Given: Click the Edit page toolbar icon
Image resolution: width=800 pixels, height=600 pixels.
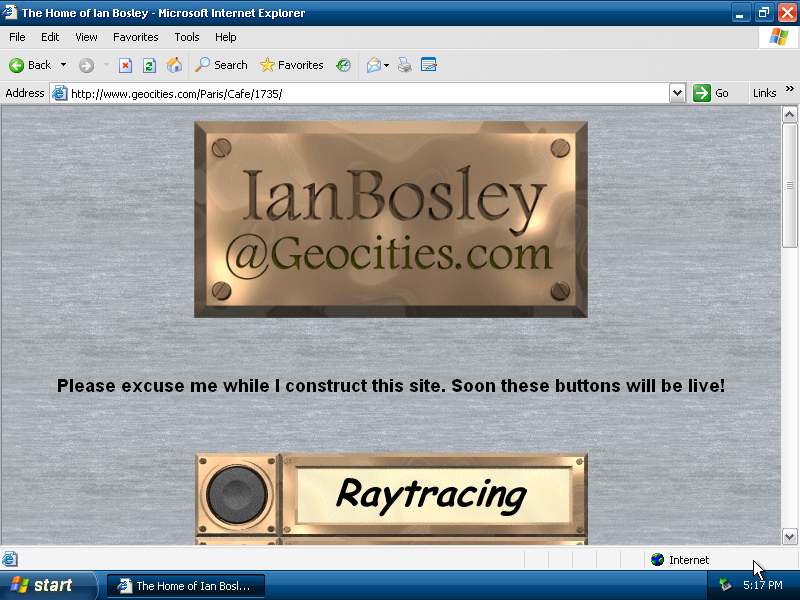Looking at the screenshot, I should pyautogui.click(x=429, y=65).
